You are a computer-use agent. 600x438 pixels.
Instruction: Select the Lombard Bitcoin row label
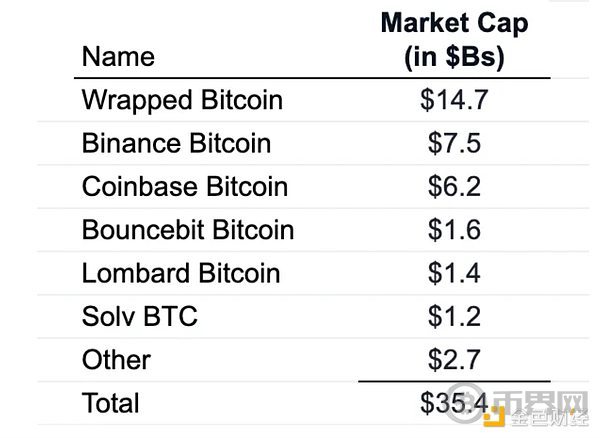(181, 273)
